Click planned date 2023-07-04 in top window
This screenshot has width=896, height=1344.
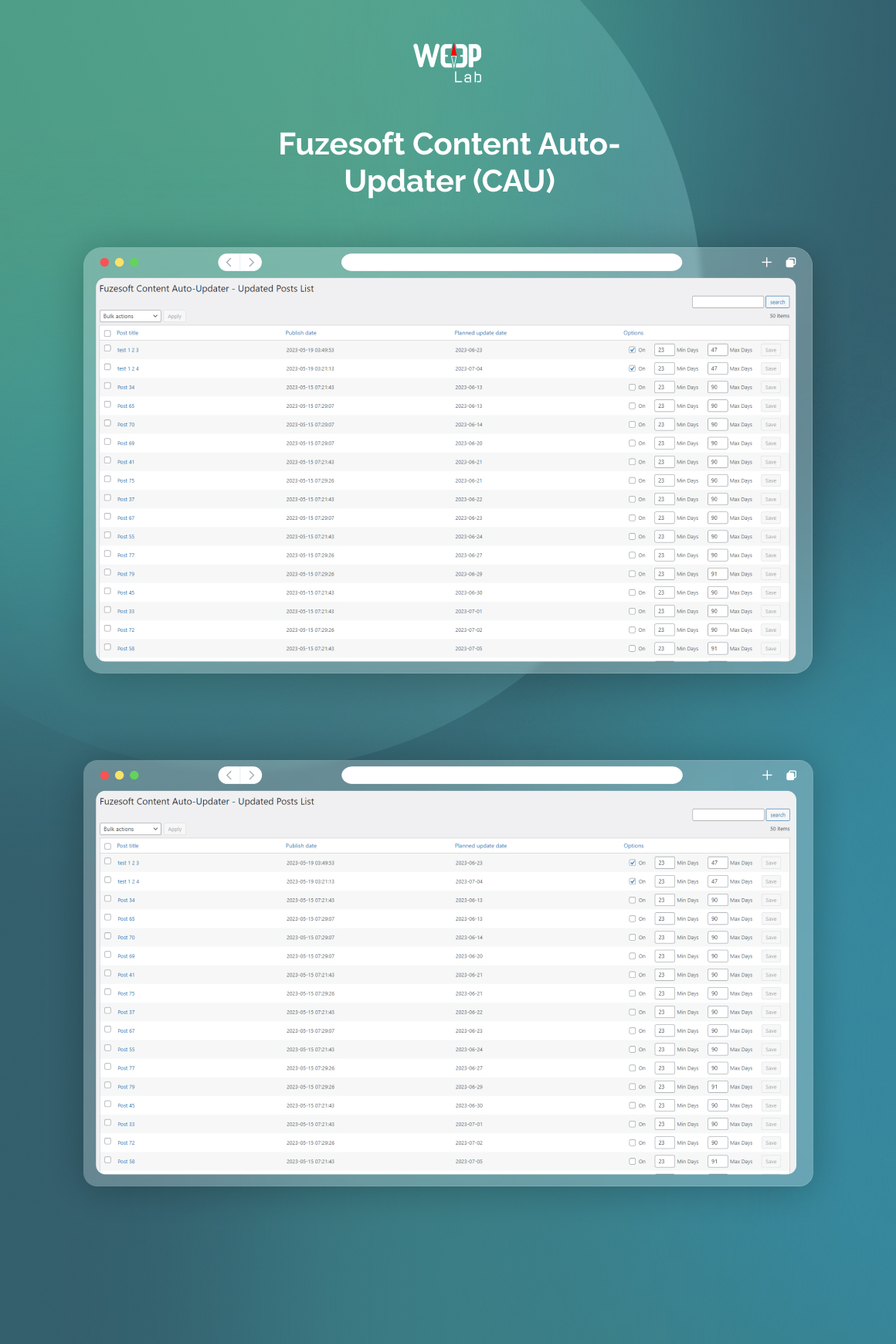(469, 369)
